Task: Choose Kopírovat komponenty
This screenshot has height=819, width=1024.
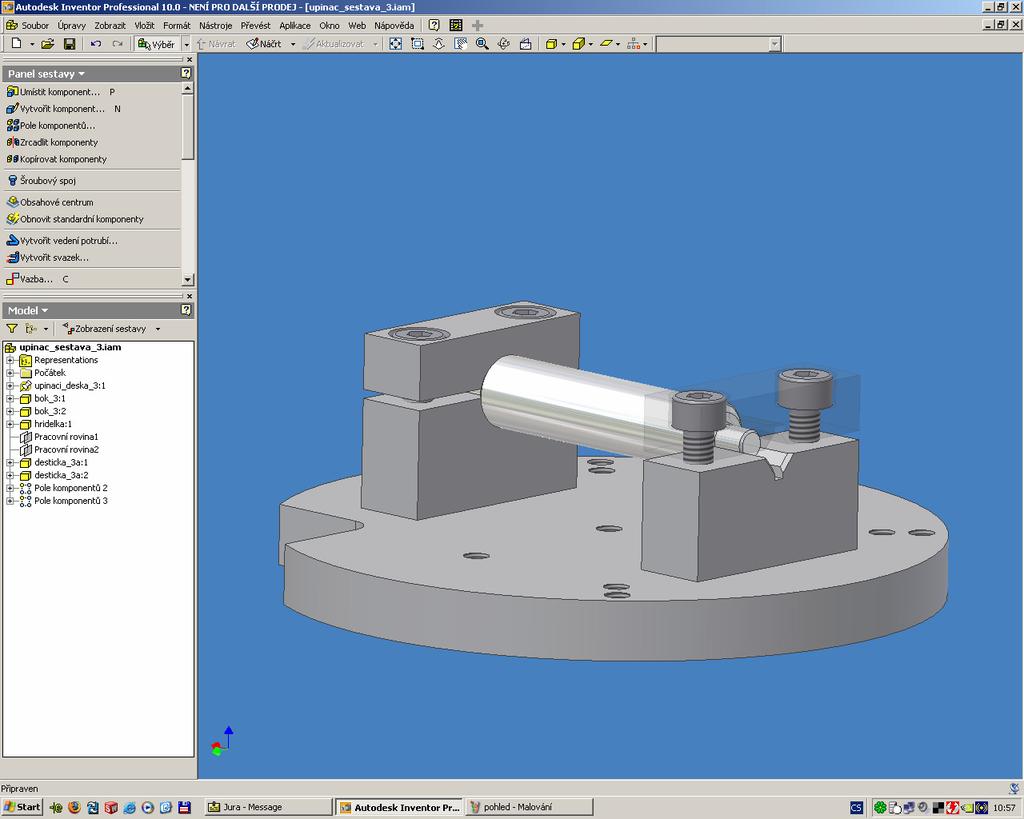Action: tap(57, 159)
